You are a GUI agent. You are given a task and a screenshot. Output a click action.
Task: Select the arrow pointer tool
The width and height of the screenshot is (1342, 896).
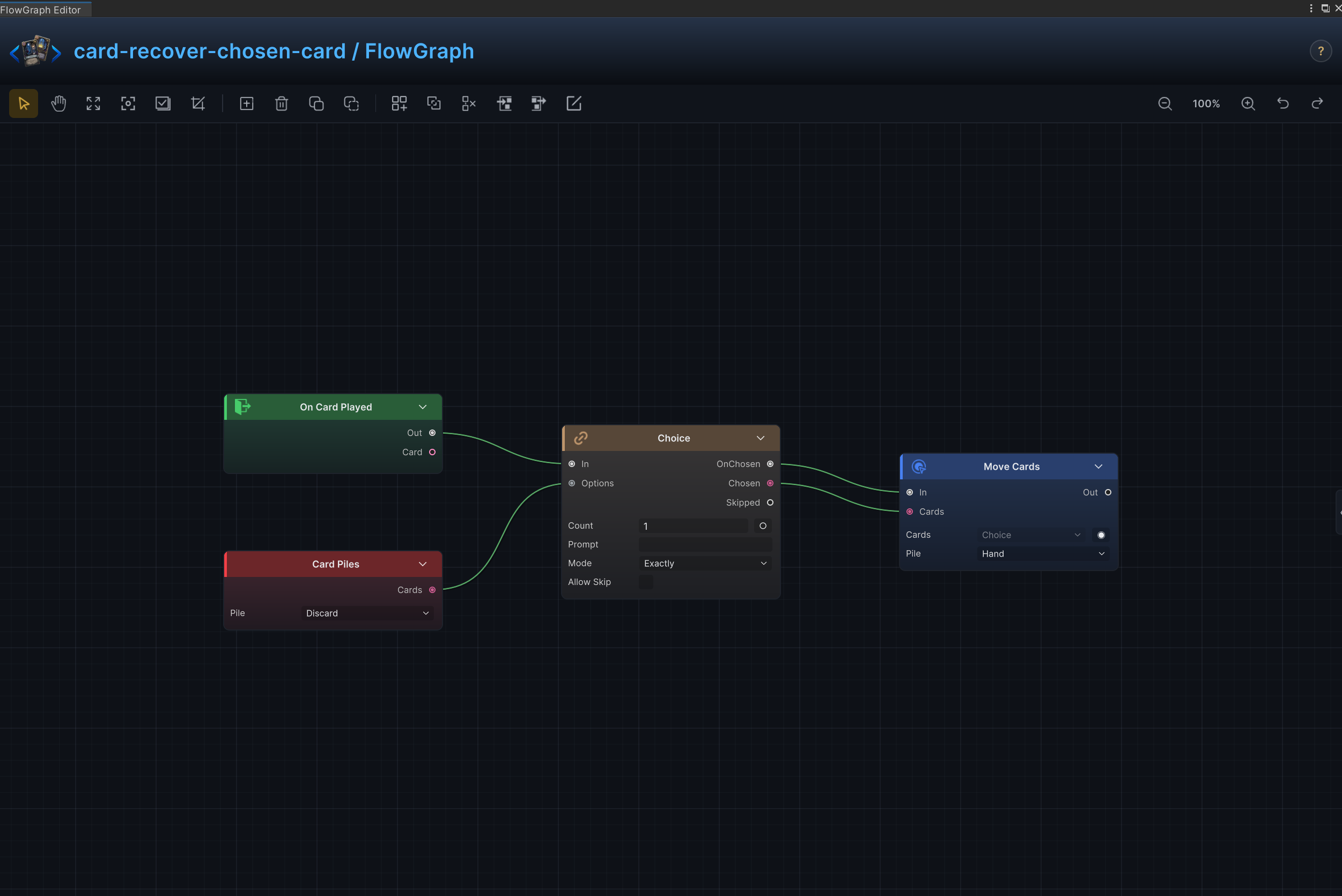pos(24,103)
